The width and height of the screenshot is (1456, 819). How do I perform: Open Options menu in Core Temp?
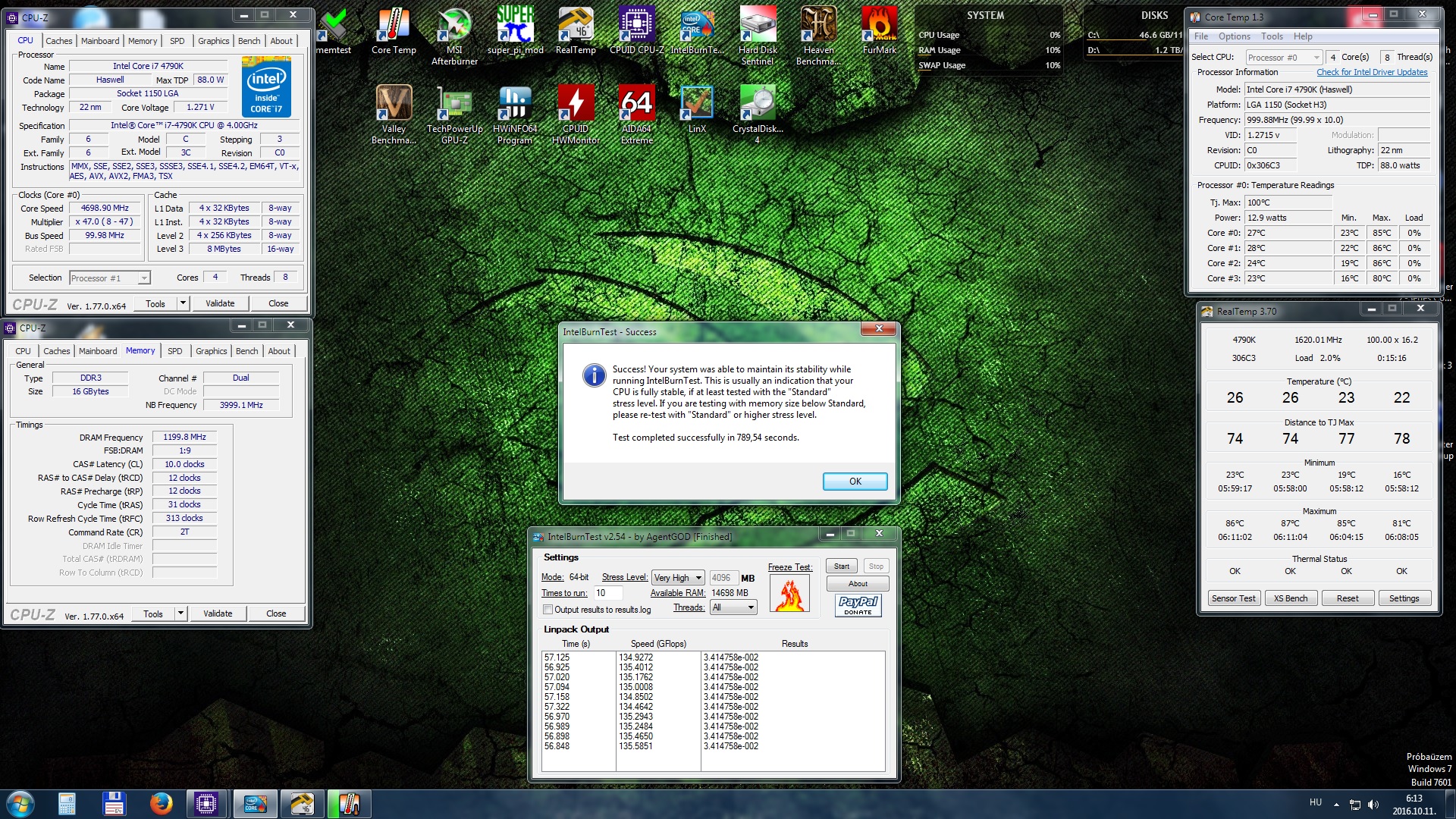click(1234, 36)
